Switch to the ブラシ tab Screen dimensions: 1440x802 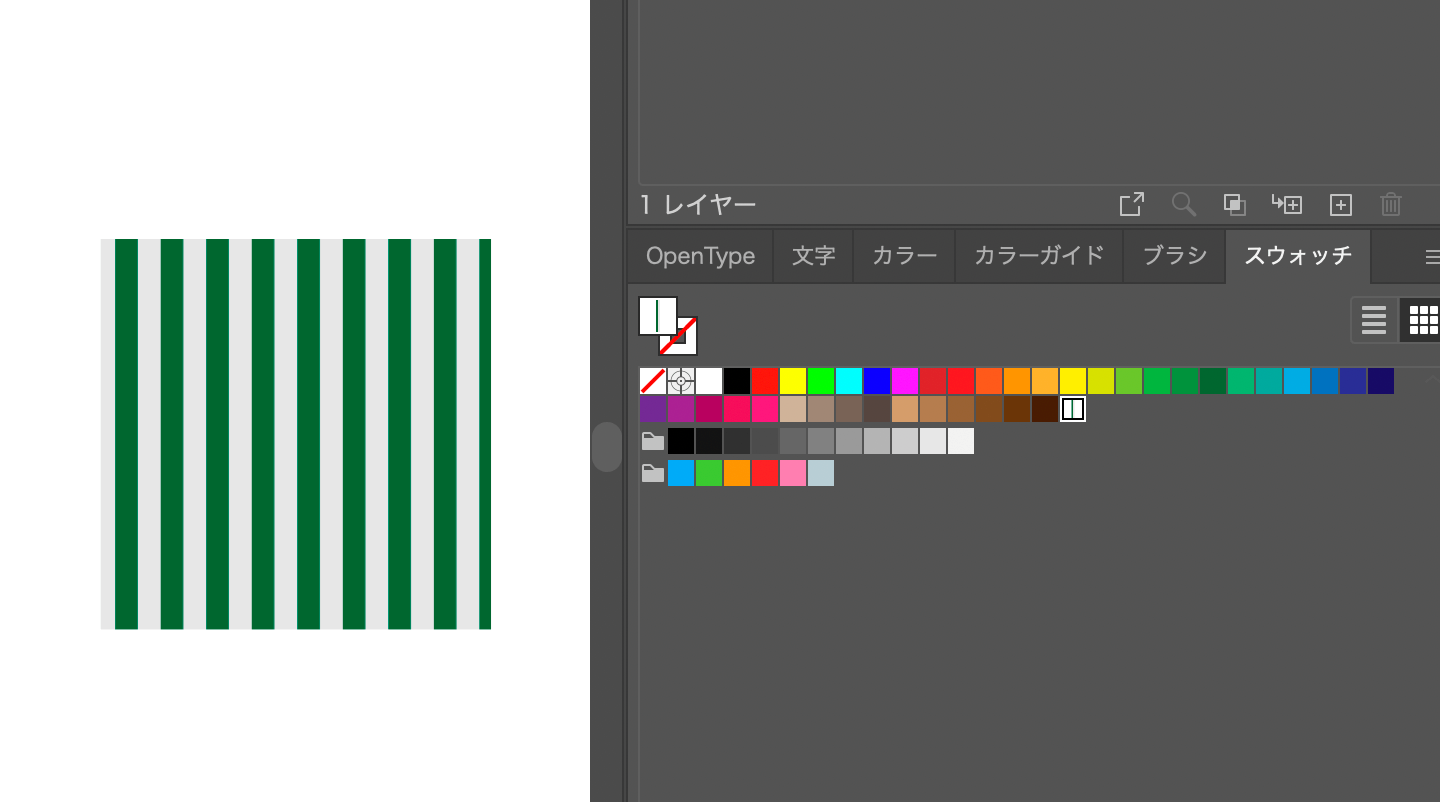click(1175, 256)
